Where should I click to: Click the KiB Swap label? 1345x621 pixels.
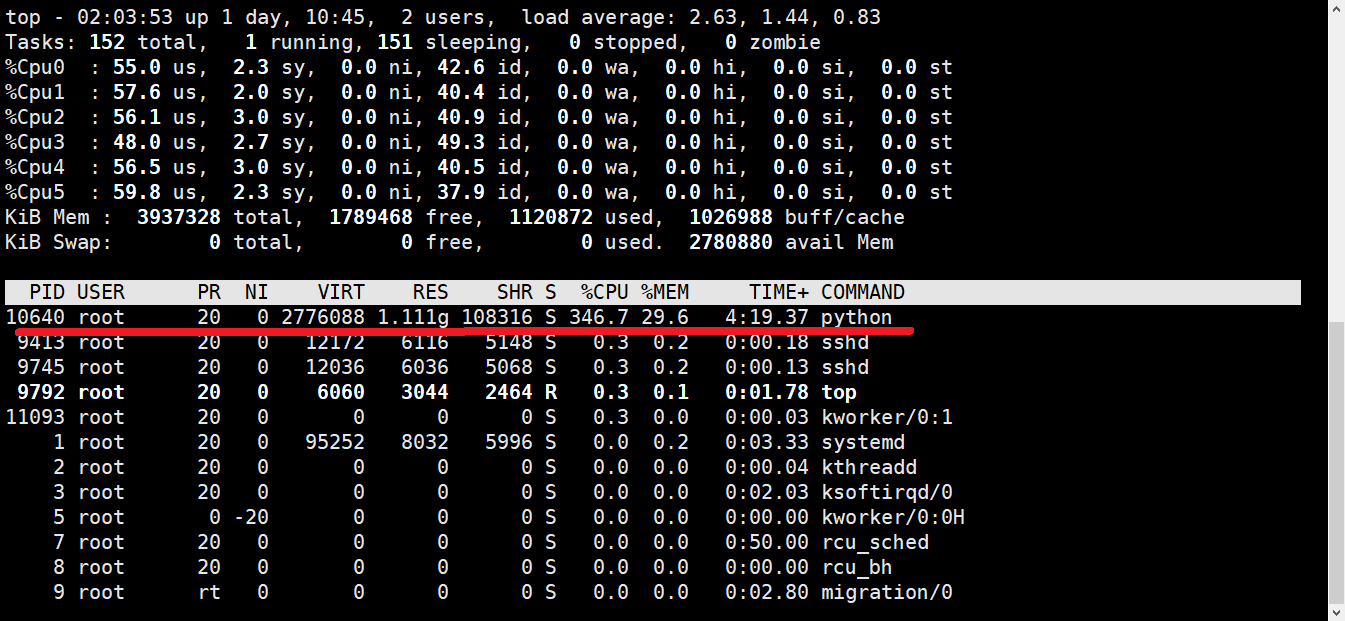pos(59,242)
